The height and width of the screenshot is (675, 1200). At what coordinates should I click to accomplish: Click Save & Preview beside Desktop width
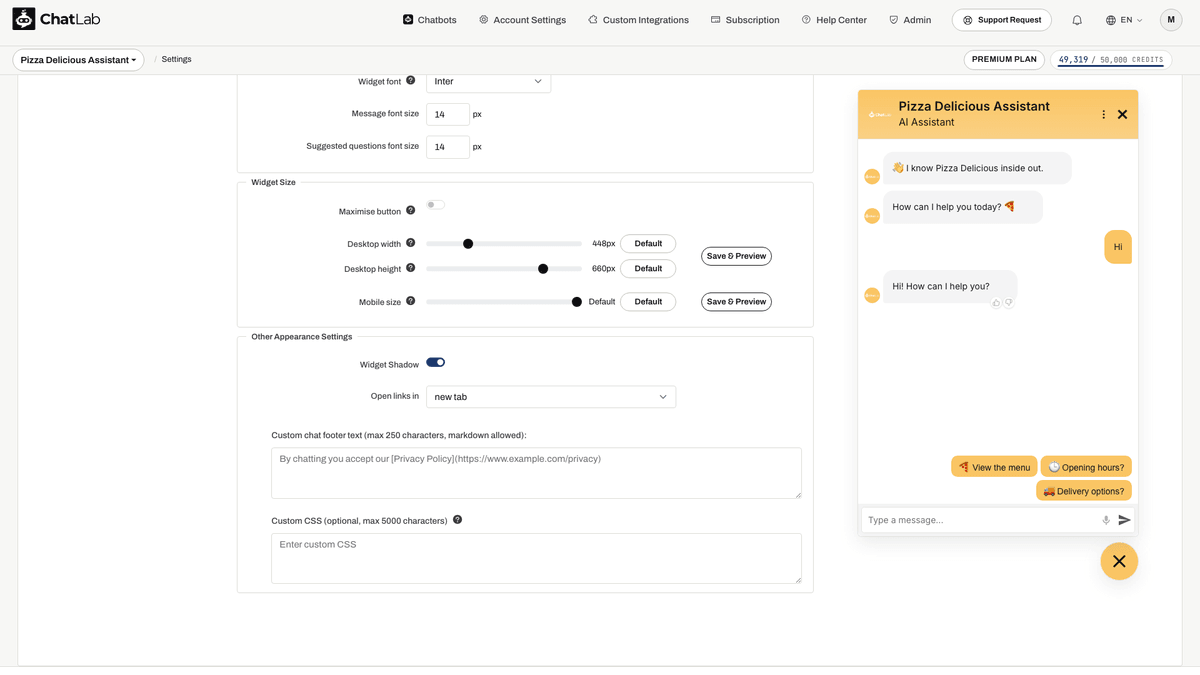coord(736,256)
